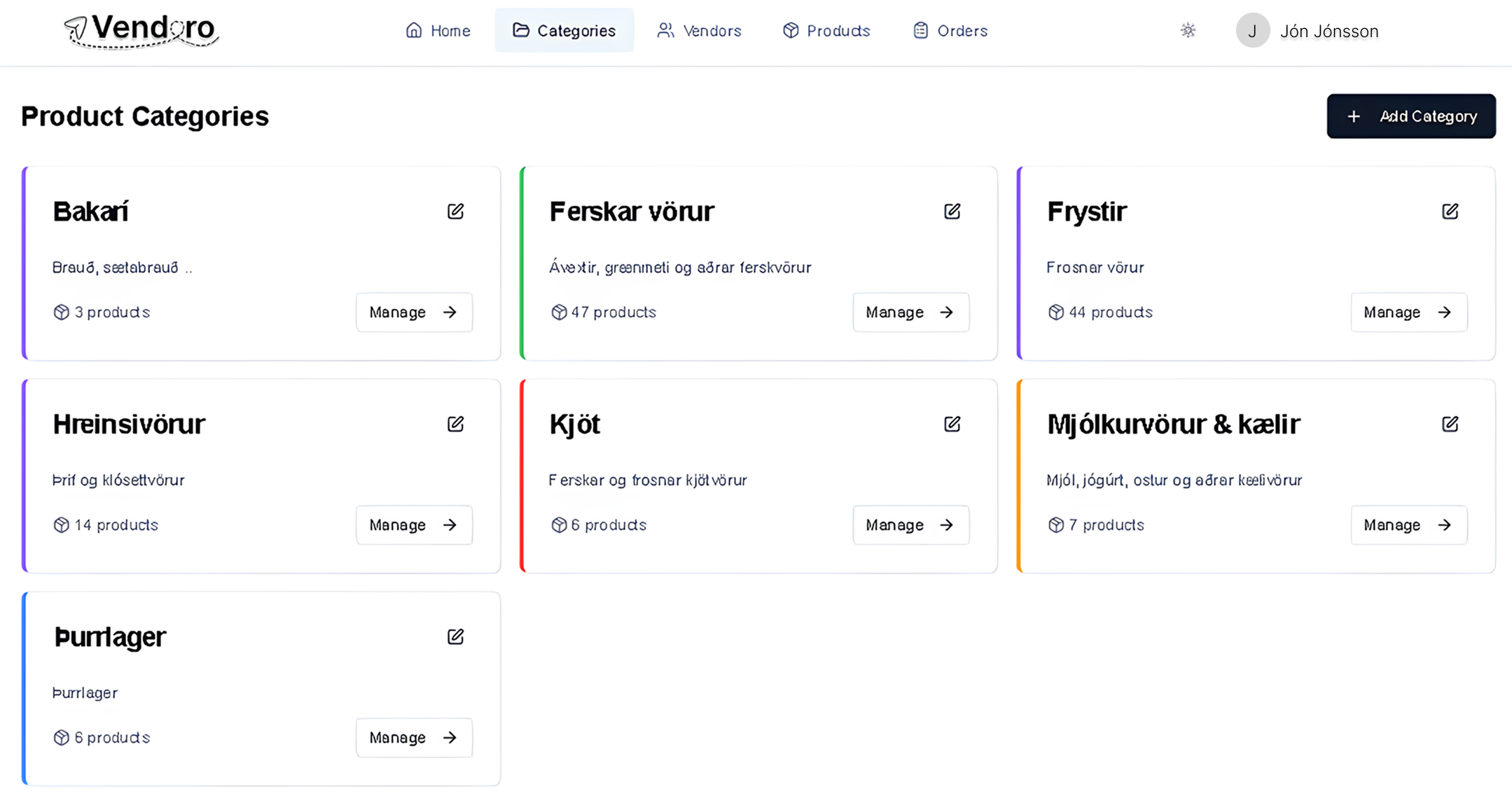Open Manage for the Þurrlager category
1512x803 pixels.
pos(414,738)
